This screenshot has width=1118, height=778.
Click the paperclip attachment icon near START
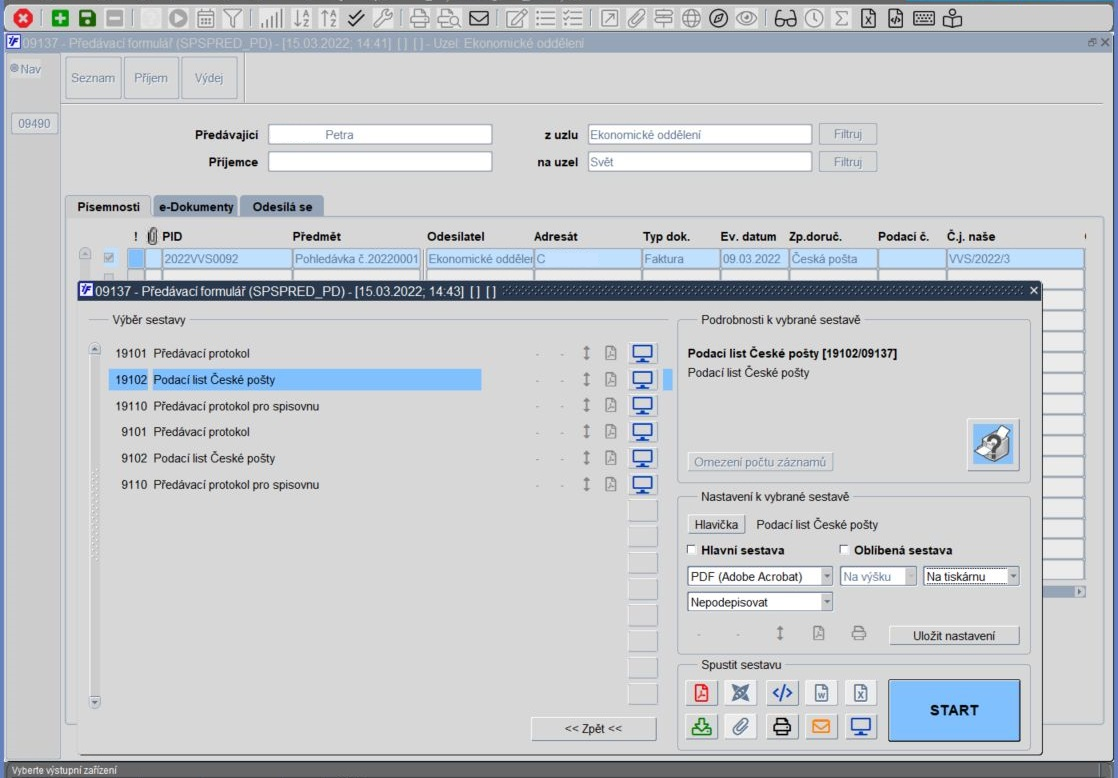pyautogui.click(x=741, y=727)
